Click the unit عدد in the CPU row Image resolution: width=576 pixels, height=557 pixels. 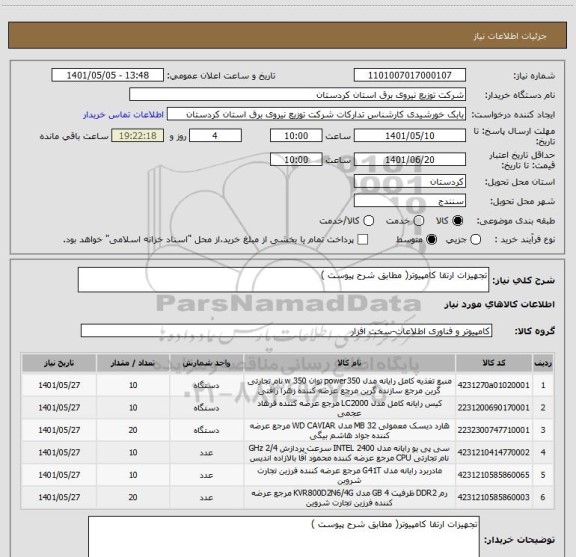[x=206, y=453]
